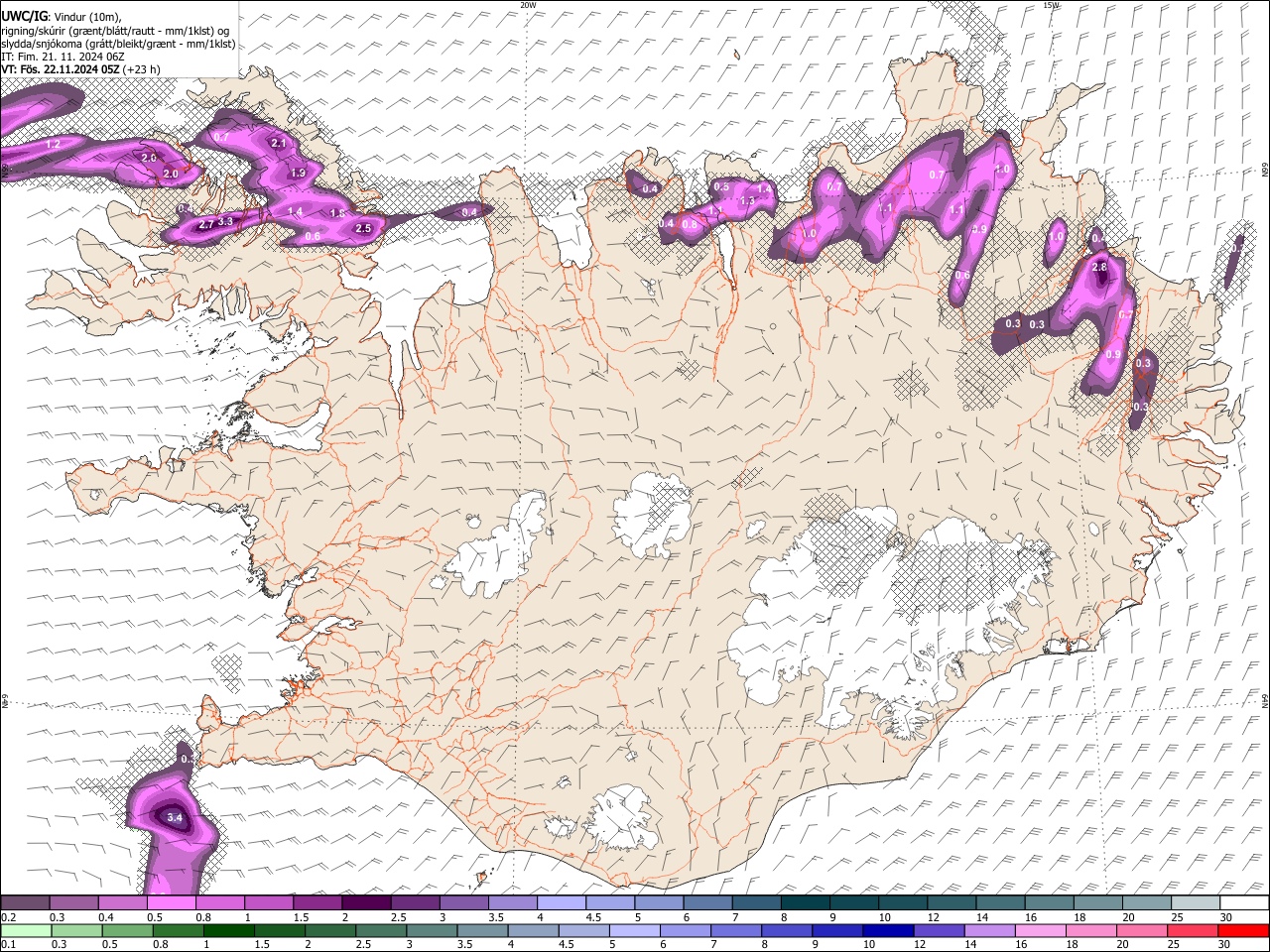Image resolution: width=1270 pixels, height=952 pixels.
Task: Pick the lavender 4 swatch on the snow scale
Action: click(x=561, y=903)
